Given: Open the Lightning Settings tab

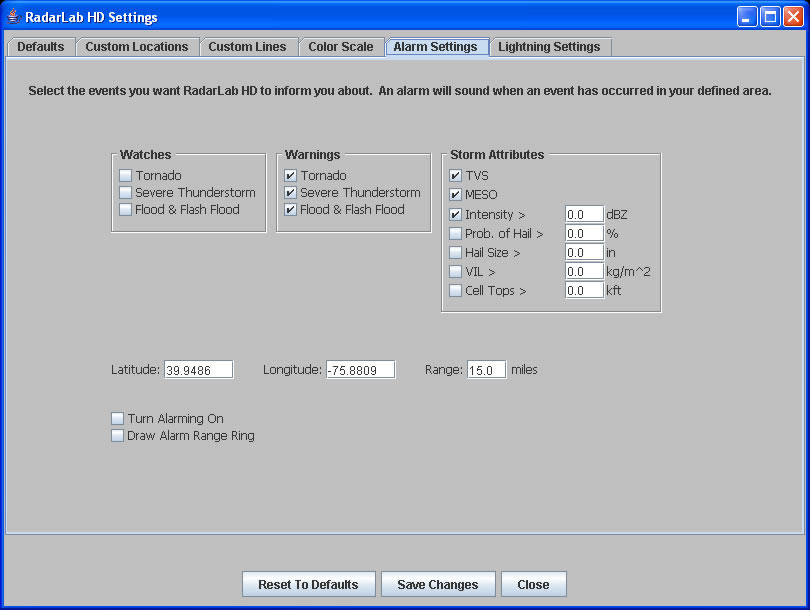Looking at the screenshot, I should click(549, 46).
